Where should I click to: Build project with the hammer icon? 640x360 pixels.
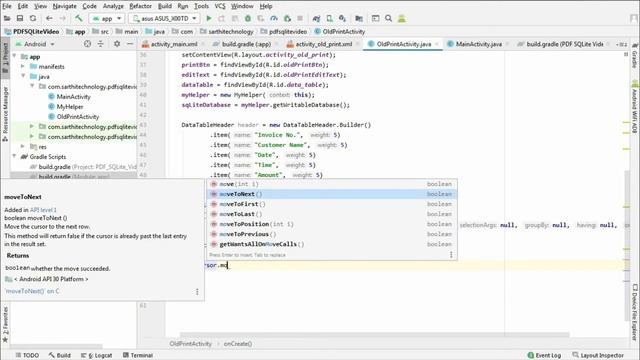point(79,18)
